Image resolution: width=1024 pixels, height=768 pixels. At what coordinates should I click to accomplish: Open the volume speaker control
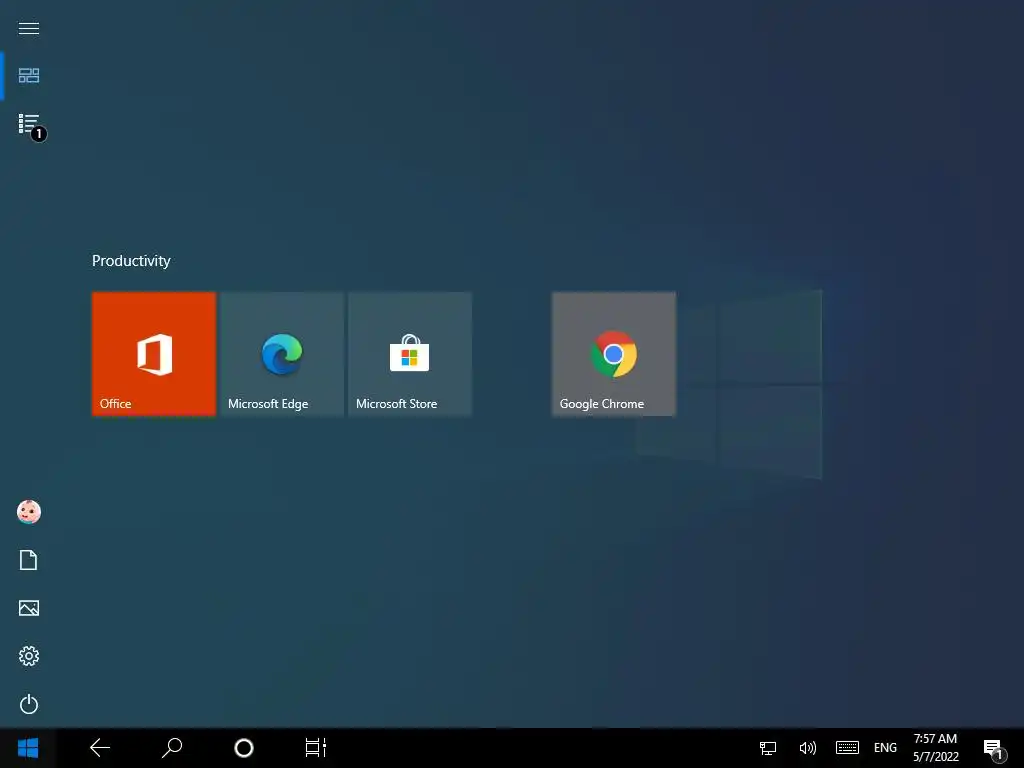(808, 748)
